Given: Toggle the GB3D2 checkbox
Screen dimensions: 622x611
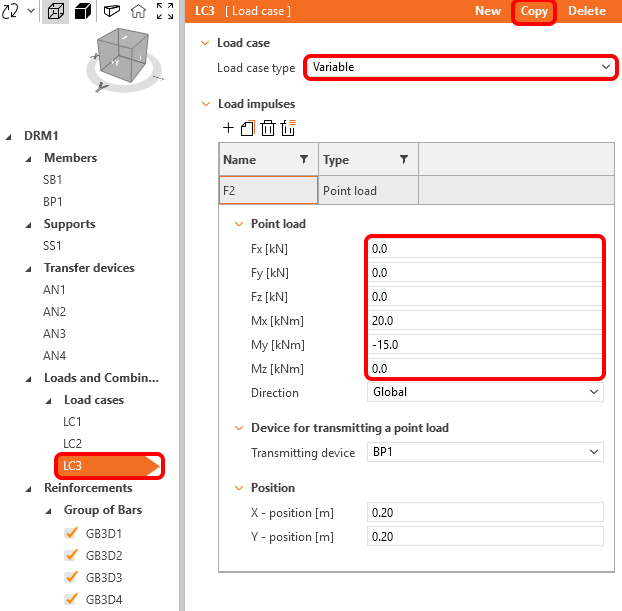Looking at the screenshot, I should click(x=71, y=556).
